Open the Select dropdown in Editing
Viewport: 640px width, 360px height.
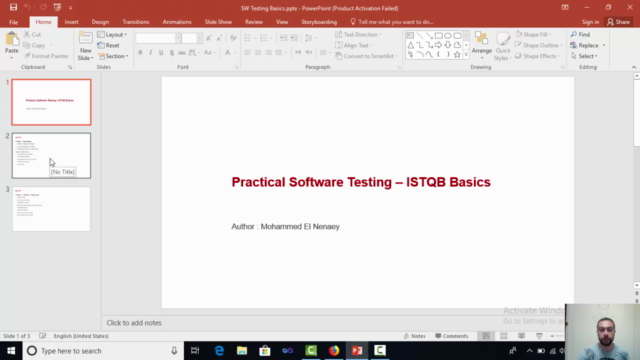point(584,56)
